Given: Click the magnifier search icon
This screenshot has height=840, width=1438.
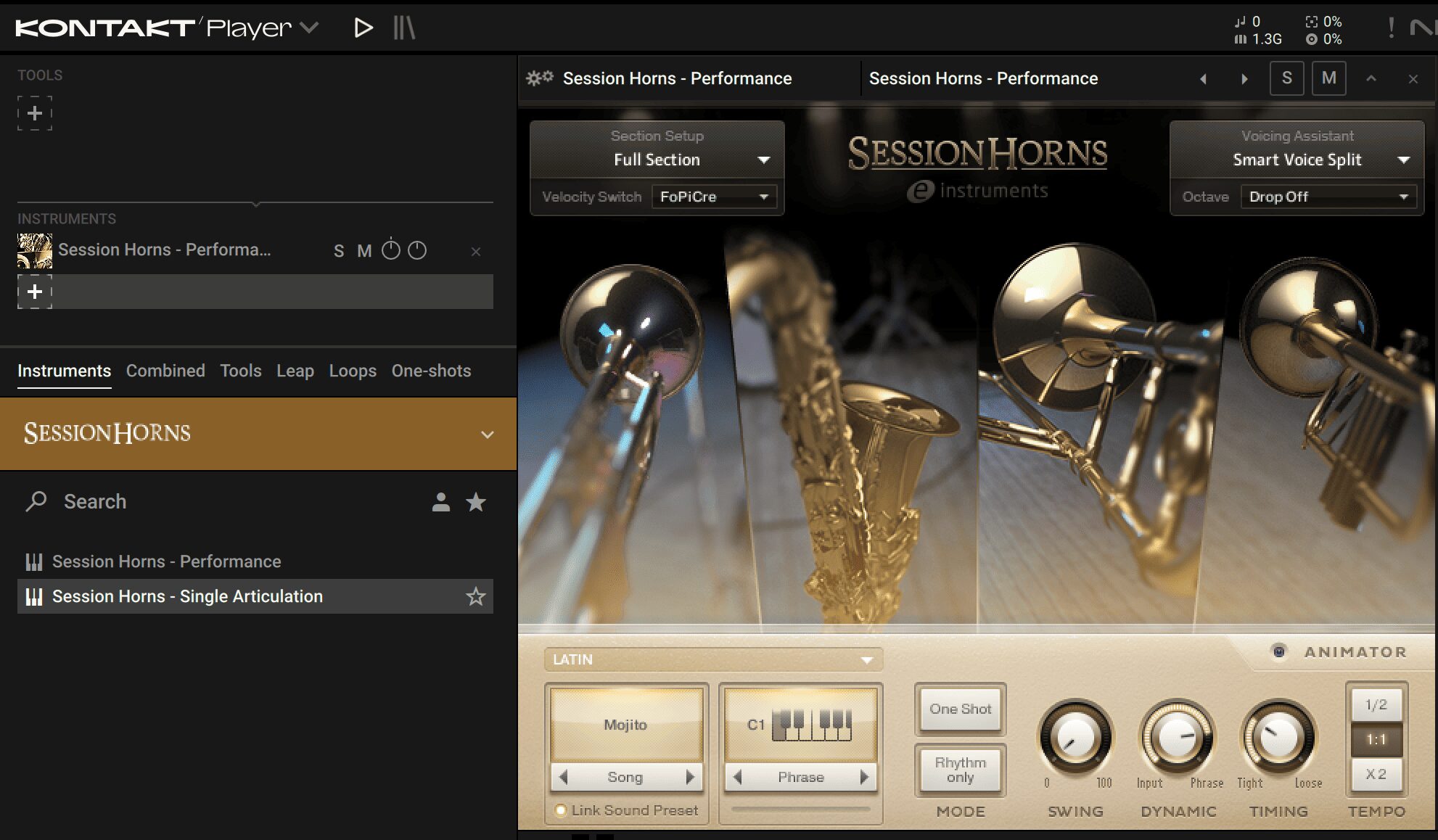Looking at the screenshot, I should point(36,501).
